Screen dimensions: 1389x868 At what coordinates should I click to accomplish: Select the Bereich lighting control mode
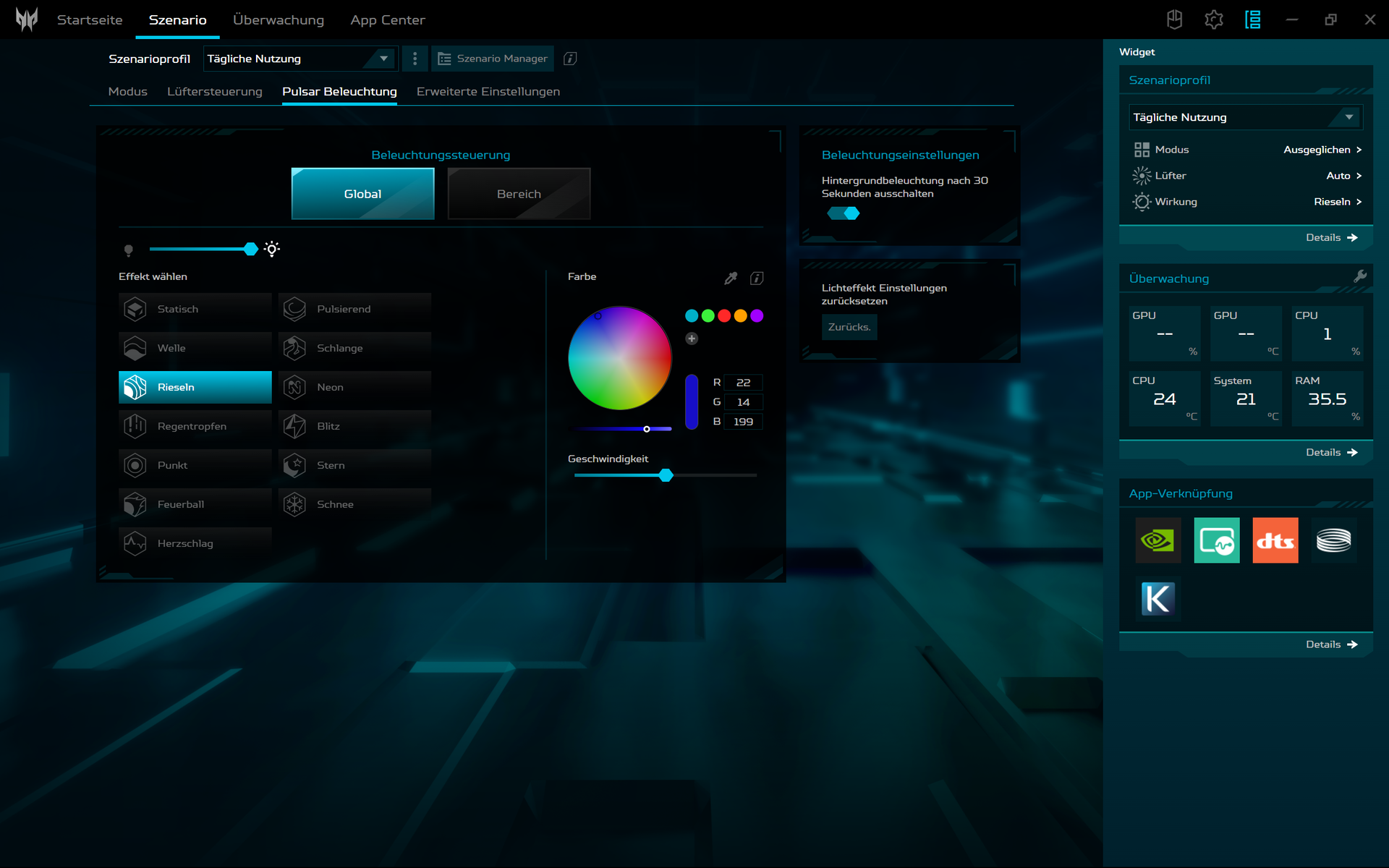click(519, 194)
